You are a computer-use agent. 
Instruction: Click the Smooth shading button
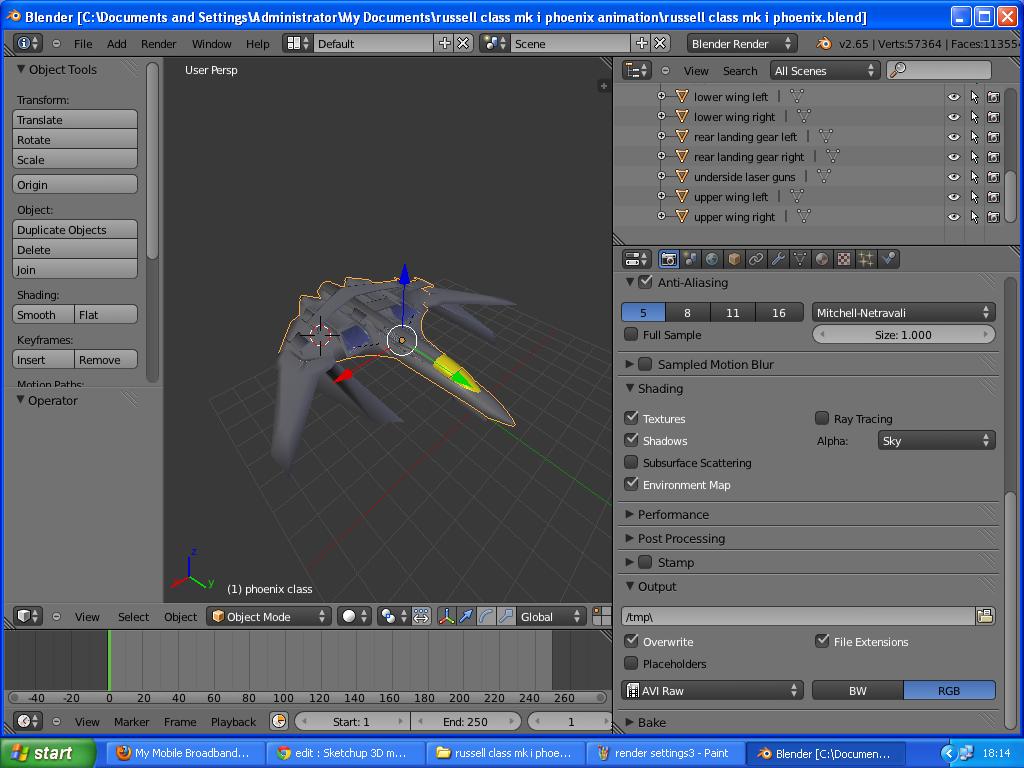tap(41, 314)
